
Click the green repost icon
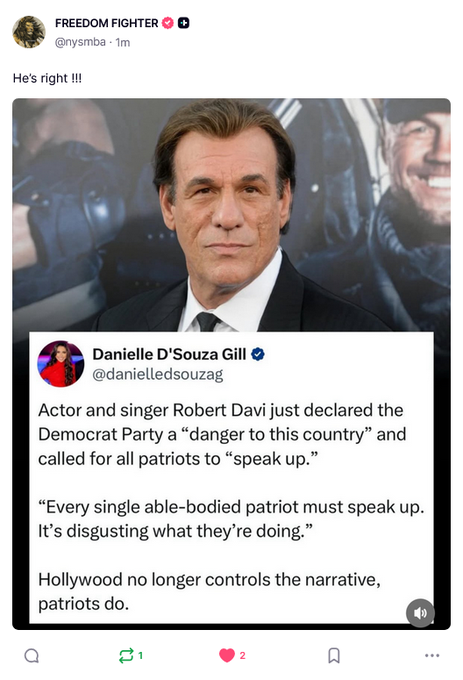pos(126,655)
